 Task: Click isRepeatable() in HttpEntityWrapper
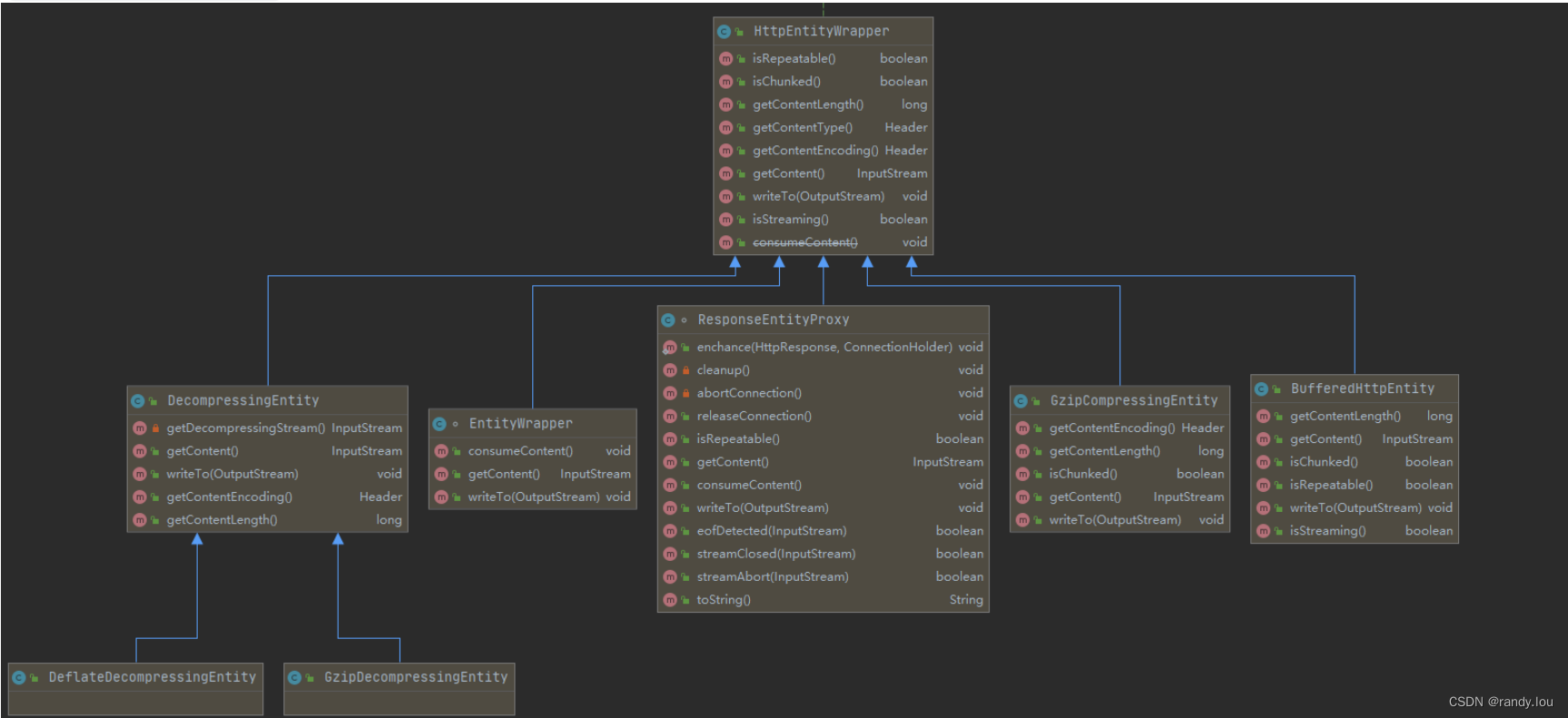click(x=794, y=59)
